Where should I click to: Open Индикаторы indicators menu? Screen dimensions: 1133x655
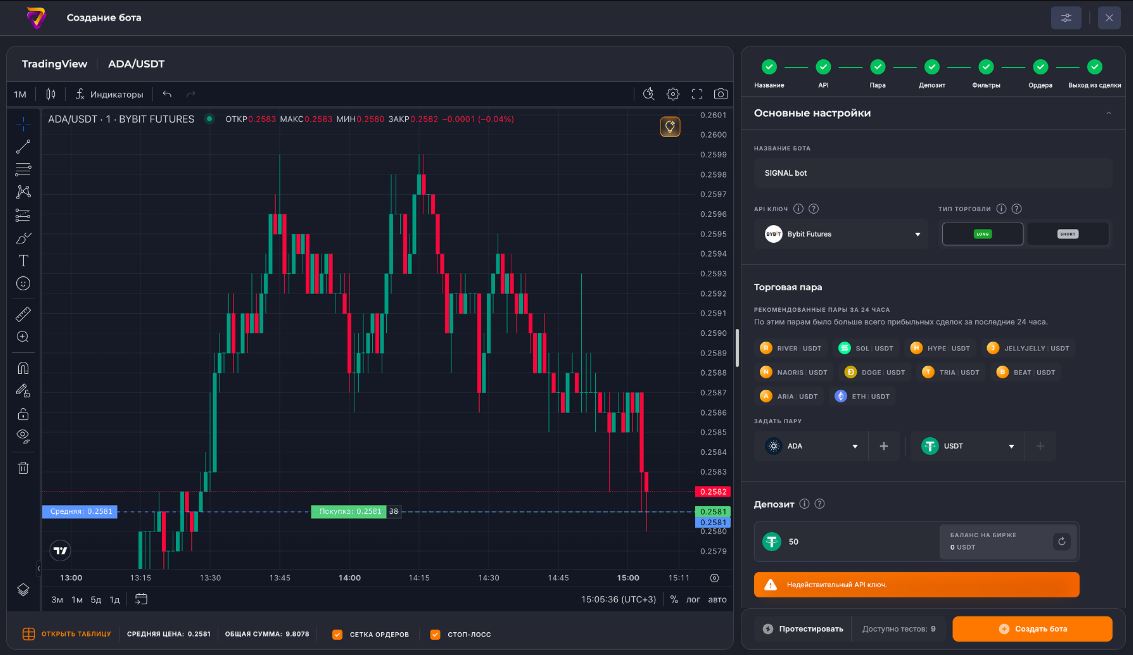tap(109, 94)
